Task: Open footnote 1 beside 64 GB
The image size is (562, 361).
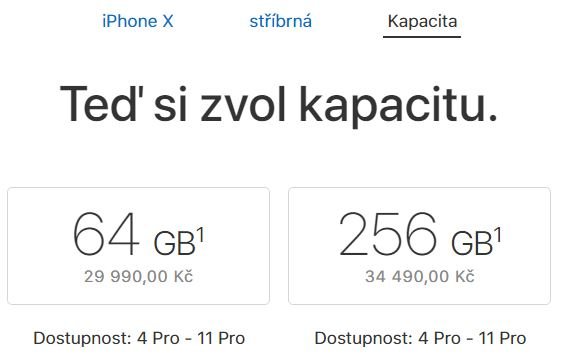Action: (201, 235)
